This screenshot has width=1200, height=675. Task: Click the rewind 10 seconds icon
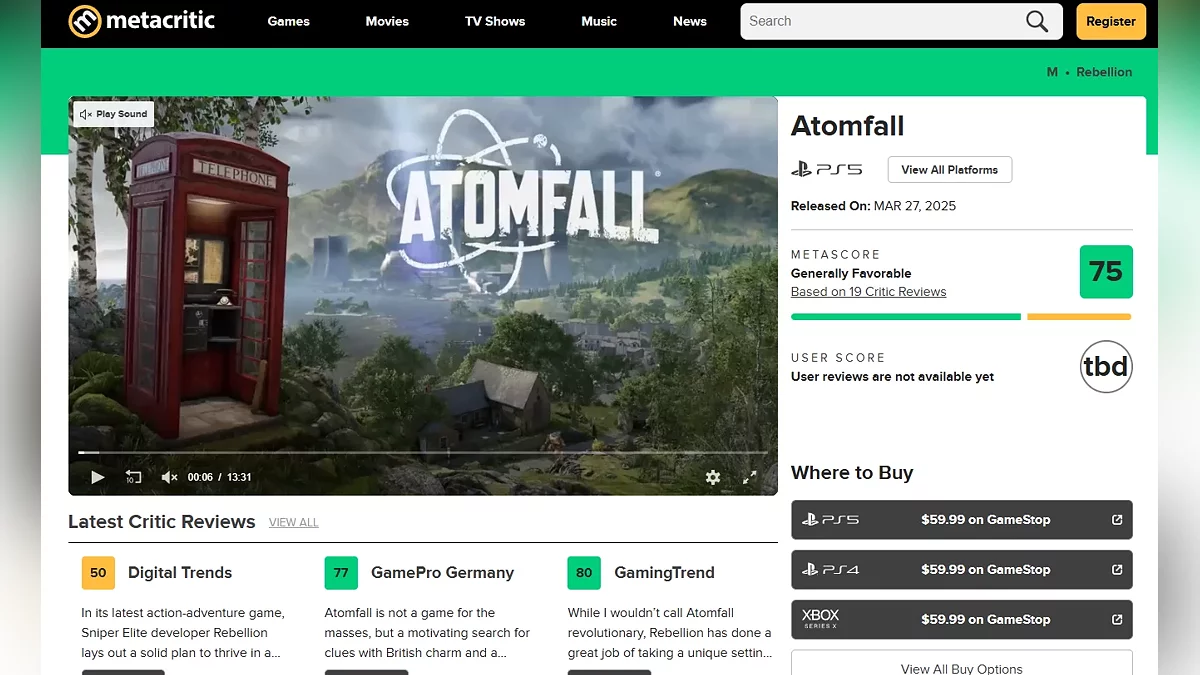pos(133,477)
